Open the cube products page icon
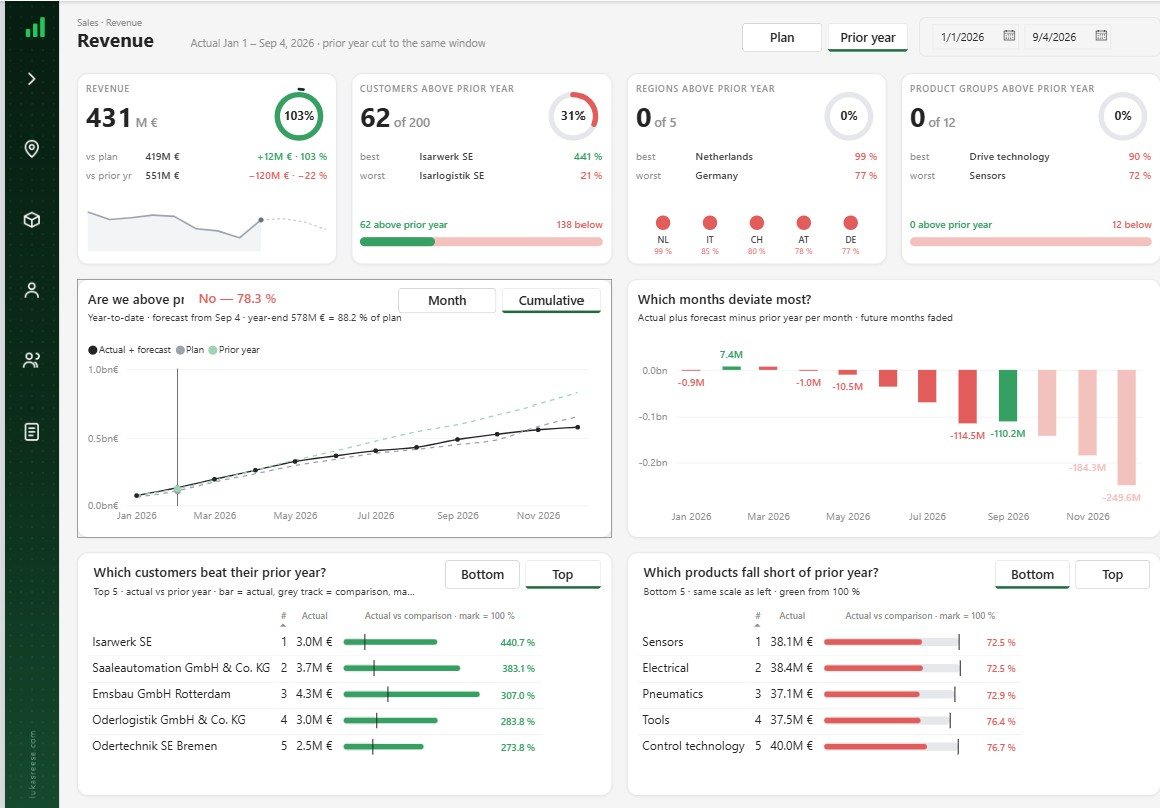The height and width of the screenshot is (808, 1160). coord(31,220)
